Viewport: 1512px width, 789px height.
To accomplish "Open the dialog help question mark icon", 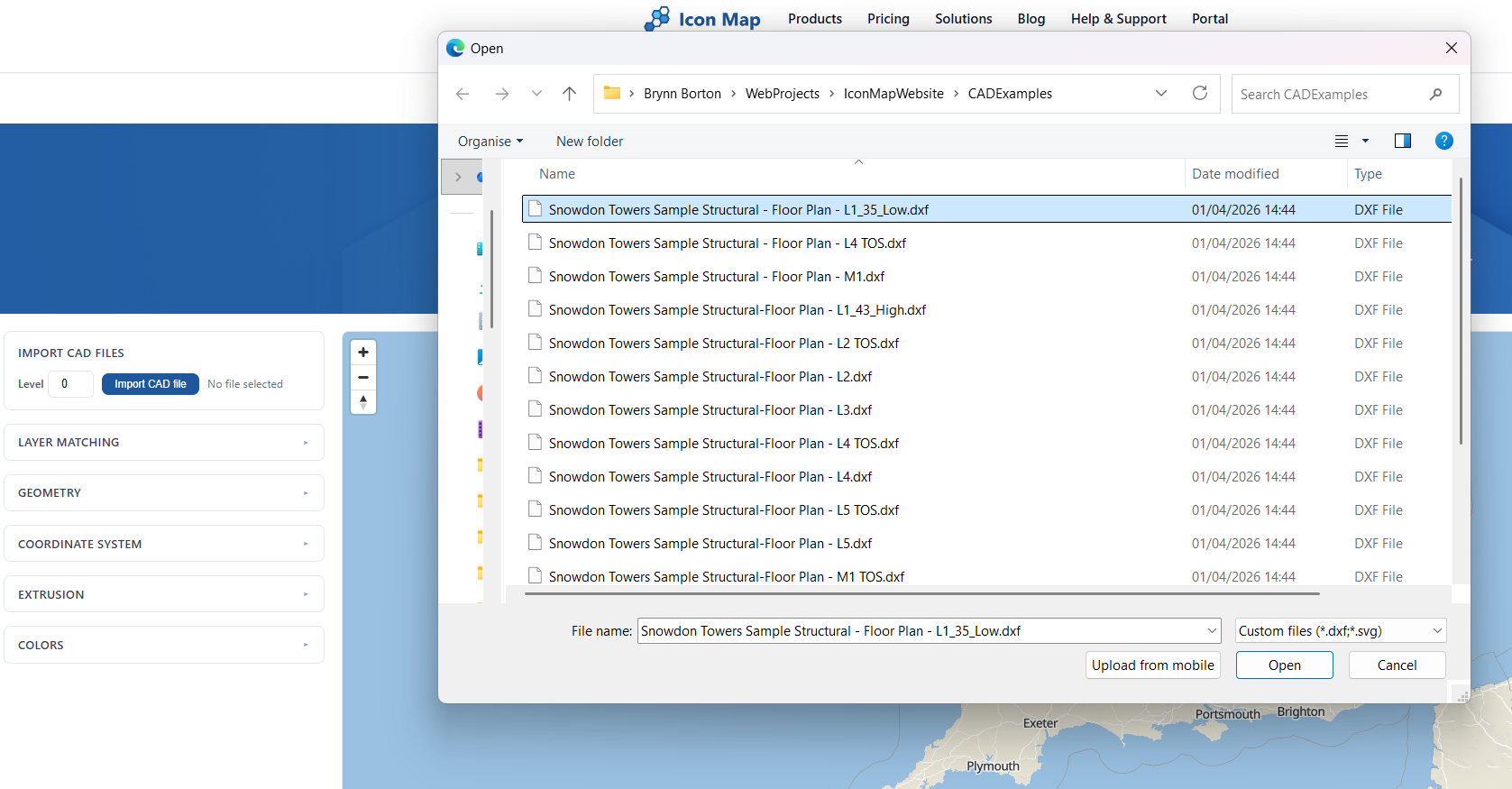I will (x=1443, y=141).
